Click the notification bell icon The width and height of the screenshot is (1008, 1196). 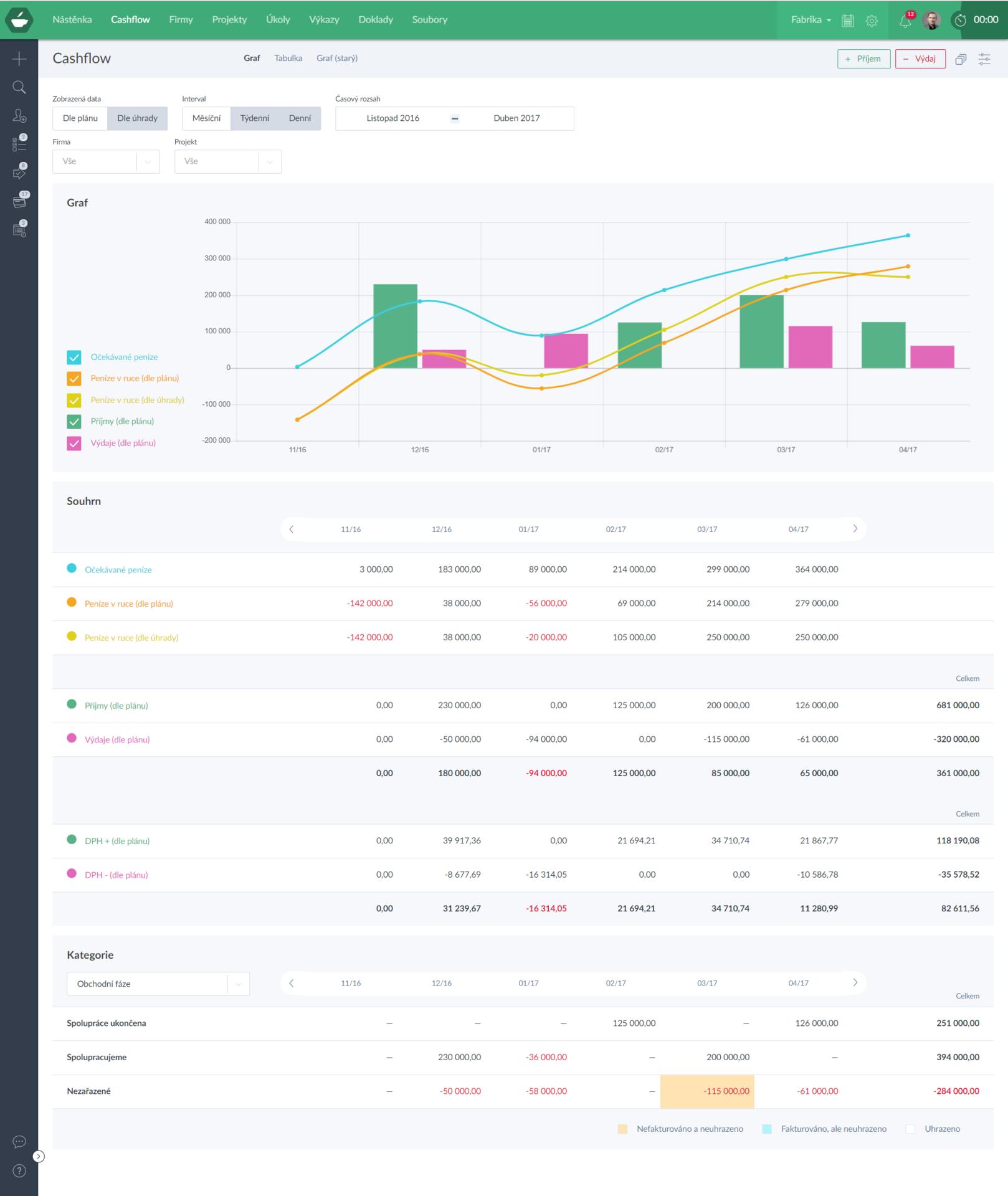click(905, 21)
